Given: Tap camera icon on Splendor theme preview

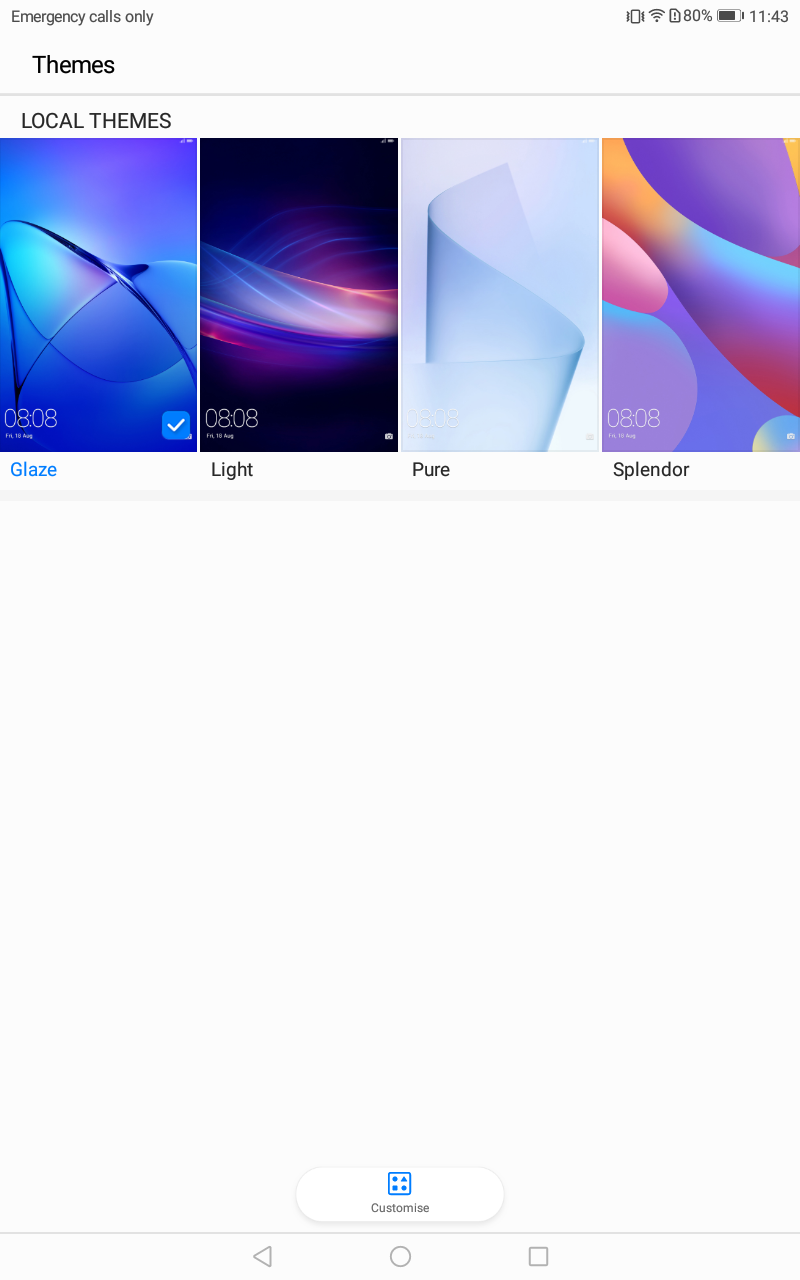Looking at the screenshot, I should point(790,436).
